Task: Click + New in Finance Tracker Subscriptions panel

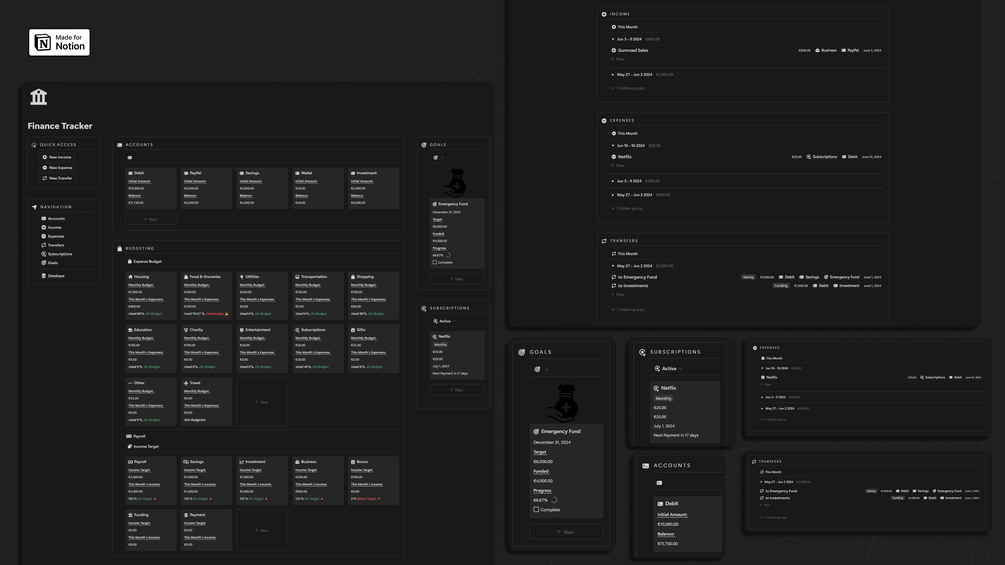Action: coord(456,389)
